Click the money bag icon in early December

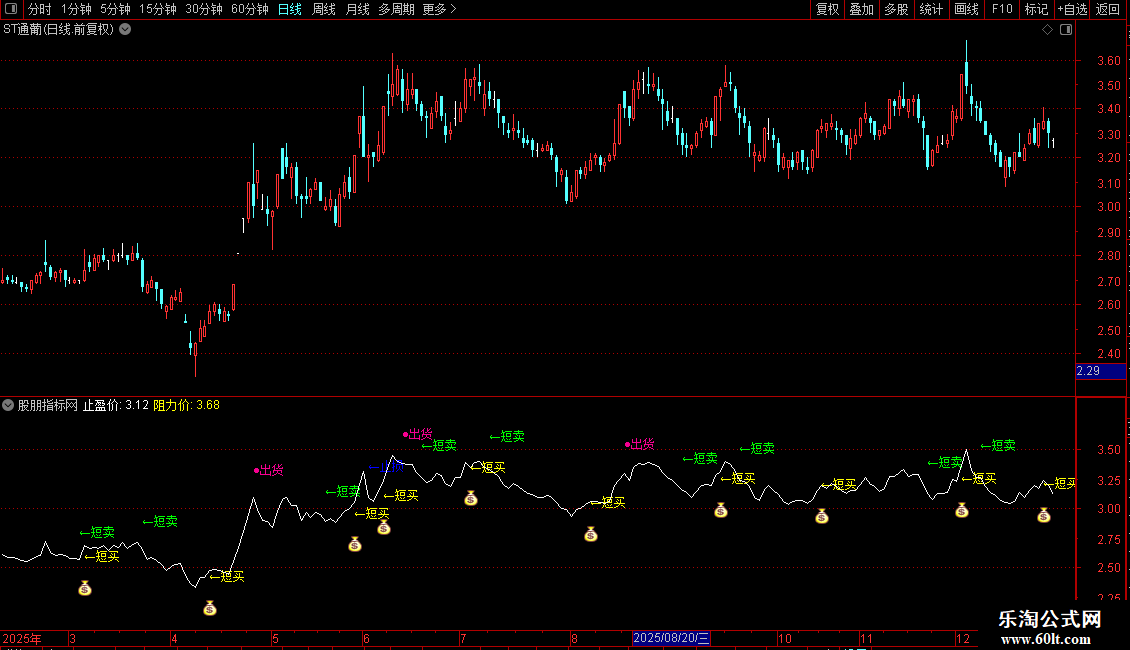pyautogui.click(x=961, y=510)
